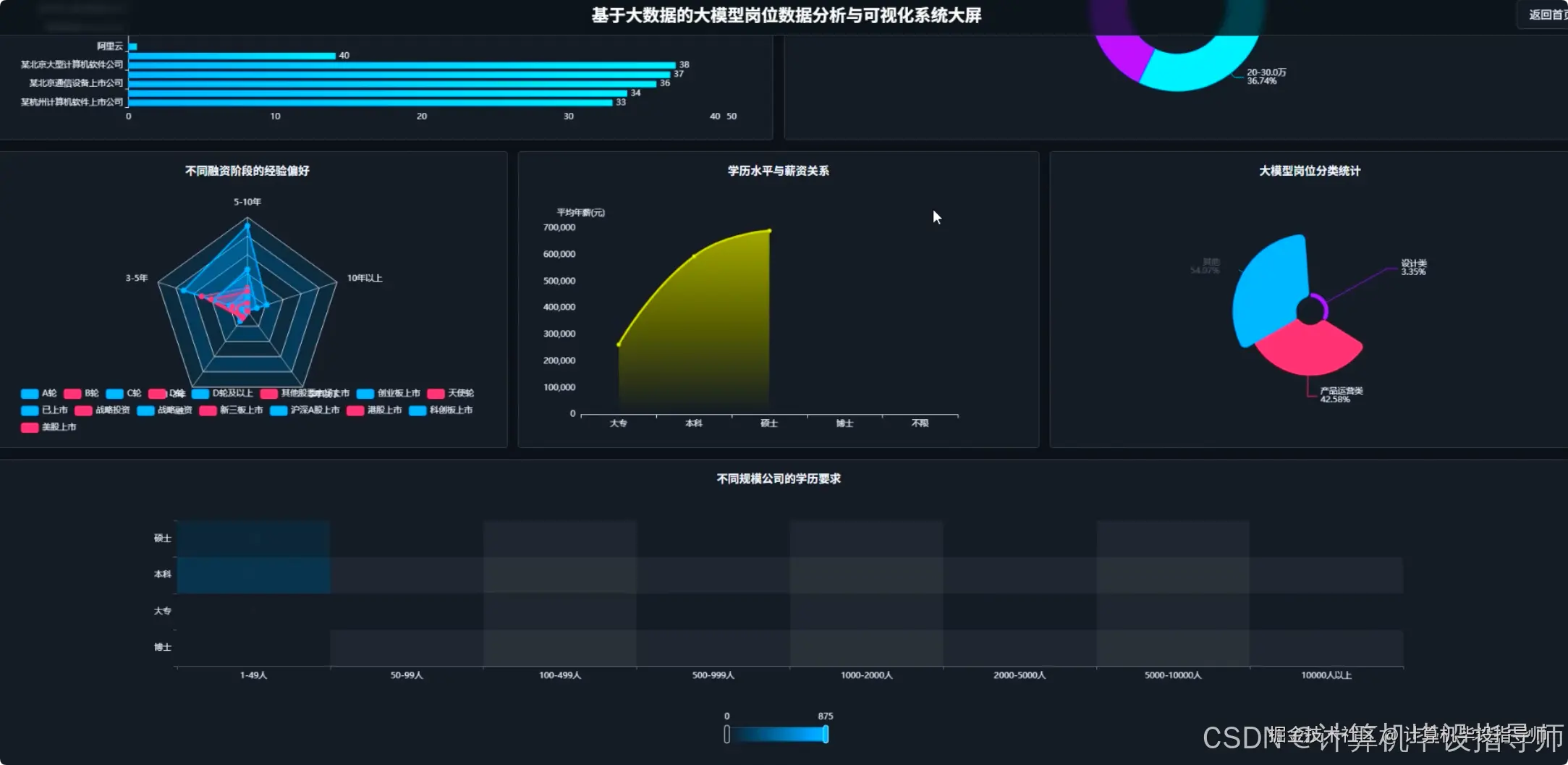Click the 新三板上市 legend marker
Viewport: 1568px width, 765px height.
click(x=208, y=410)
